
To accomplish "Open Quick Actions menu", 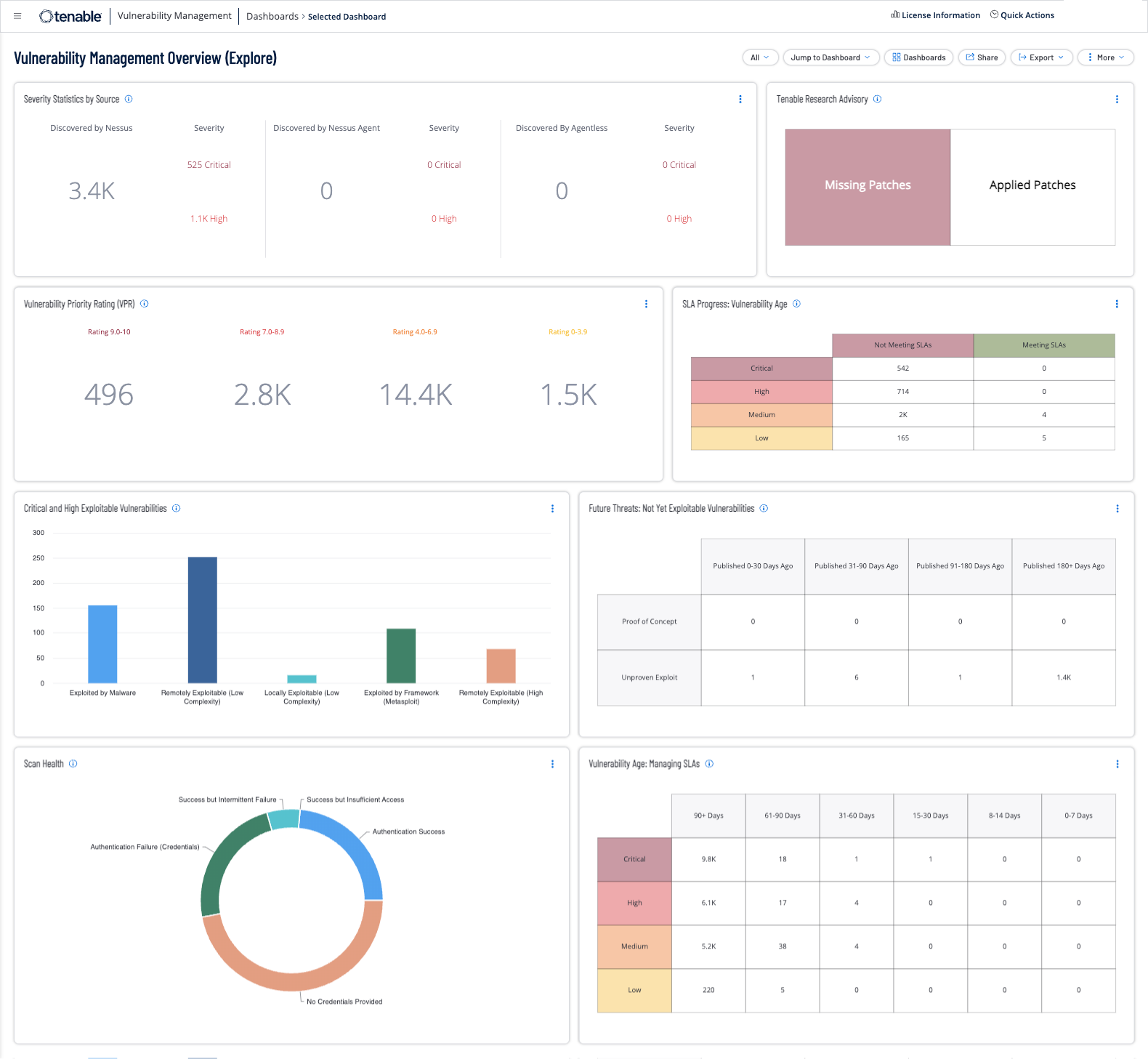I will pyautogui.click(x=1022, y=15).
